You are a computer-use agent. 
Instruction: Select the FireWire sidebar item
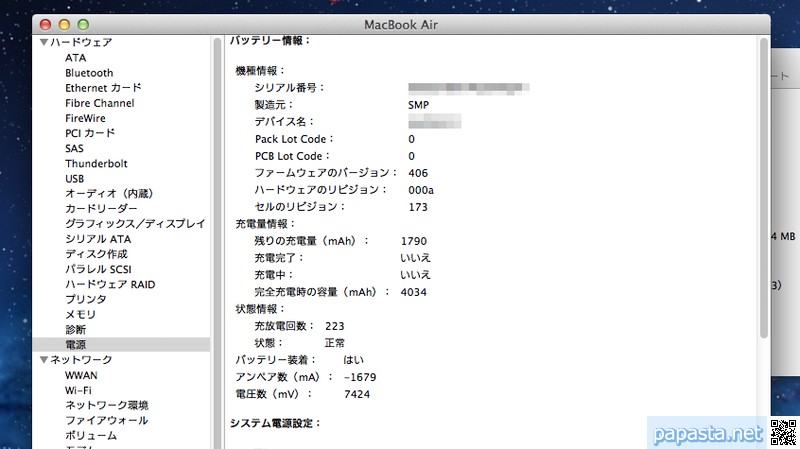tap(86, 118)
